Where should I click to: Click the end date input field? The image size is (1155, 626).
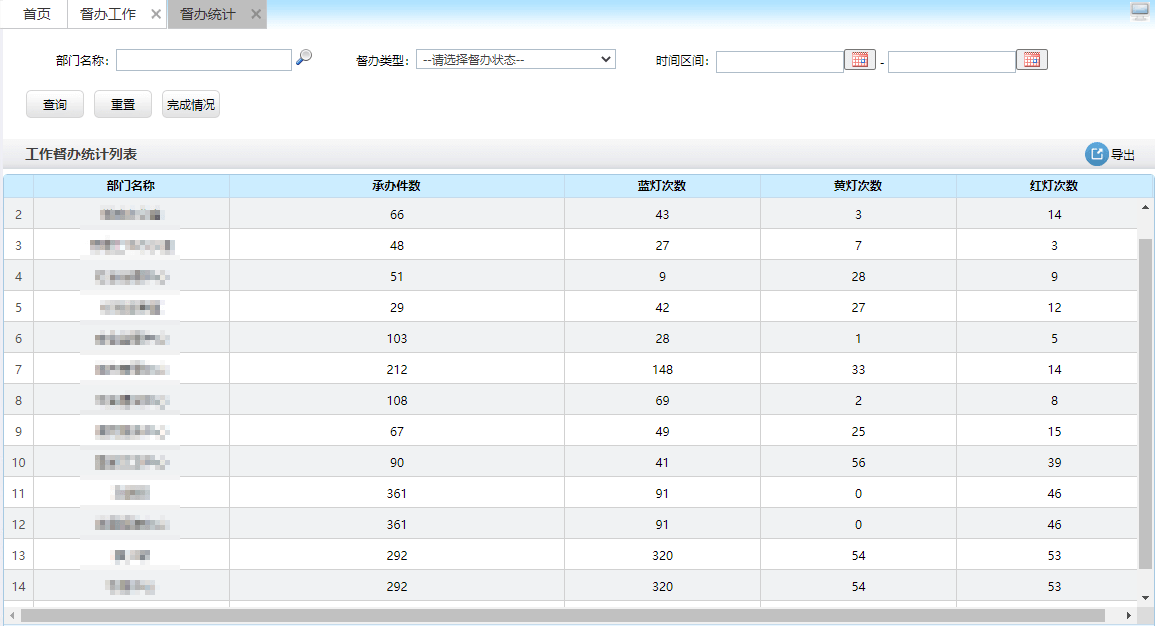pyautogui.click(x=951, y=62)
